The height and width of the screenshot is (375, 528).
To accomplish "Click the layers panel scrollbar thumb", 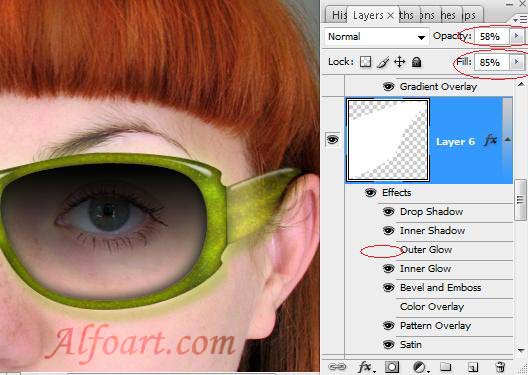I will click(520, 200).
